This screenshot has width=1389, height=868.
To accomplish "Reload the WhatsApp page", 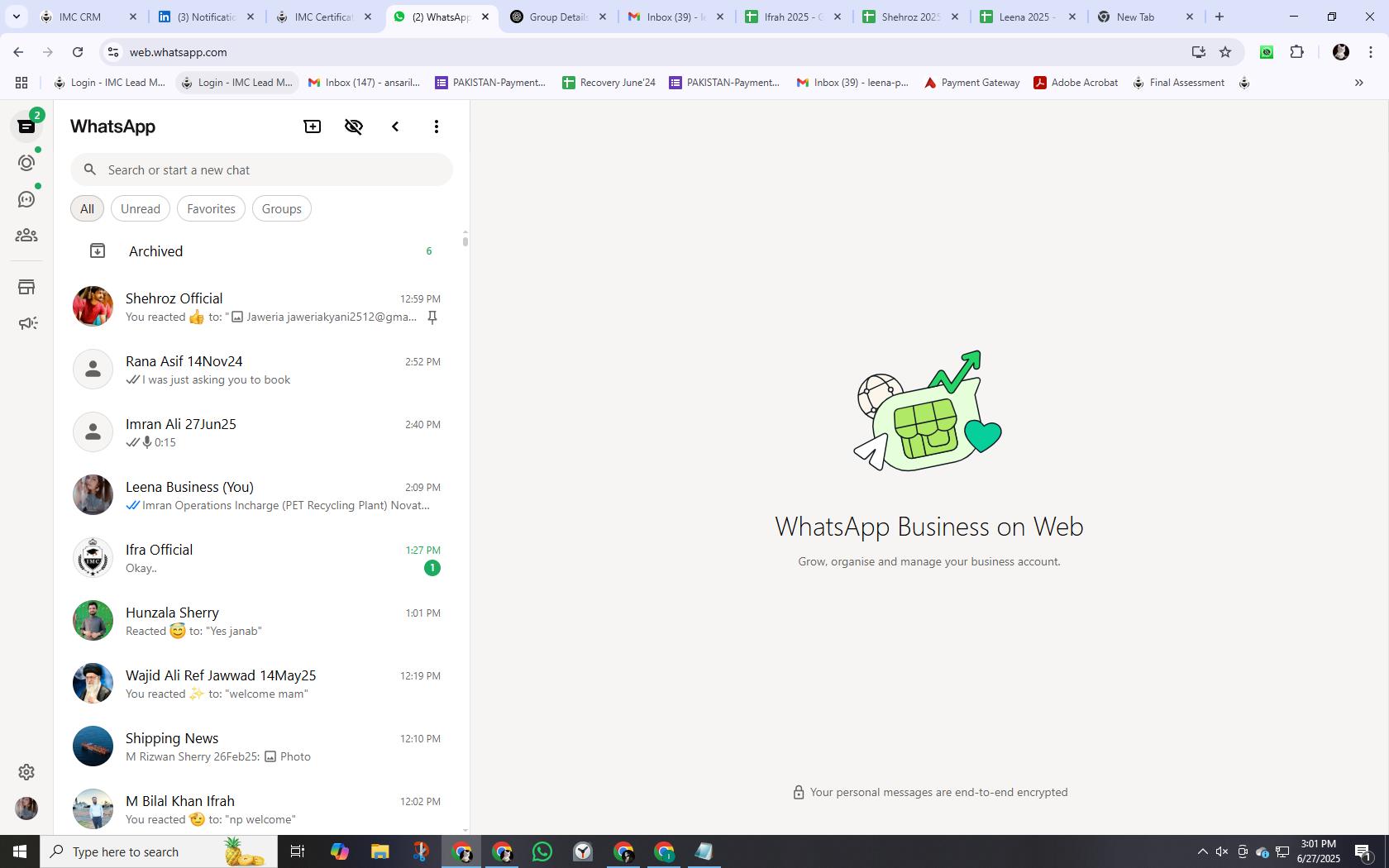I will (x=78, y=52).
